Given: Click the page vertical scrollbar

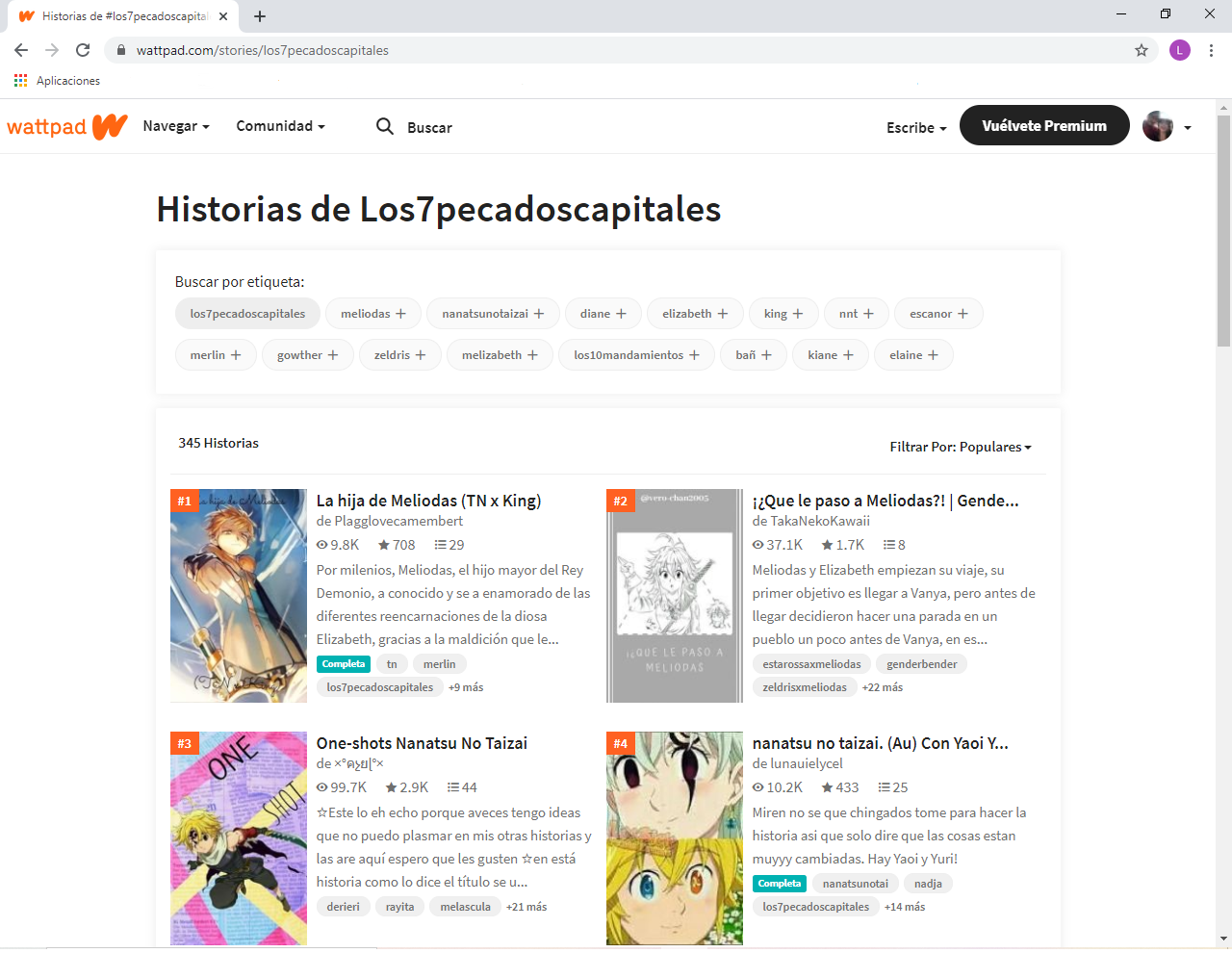Looking at the screenshot, I should pos(1223,231).
